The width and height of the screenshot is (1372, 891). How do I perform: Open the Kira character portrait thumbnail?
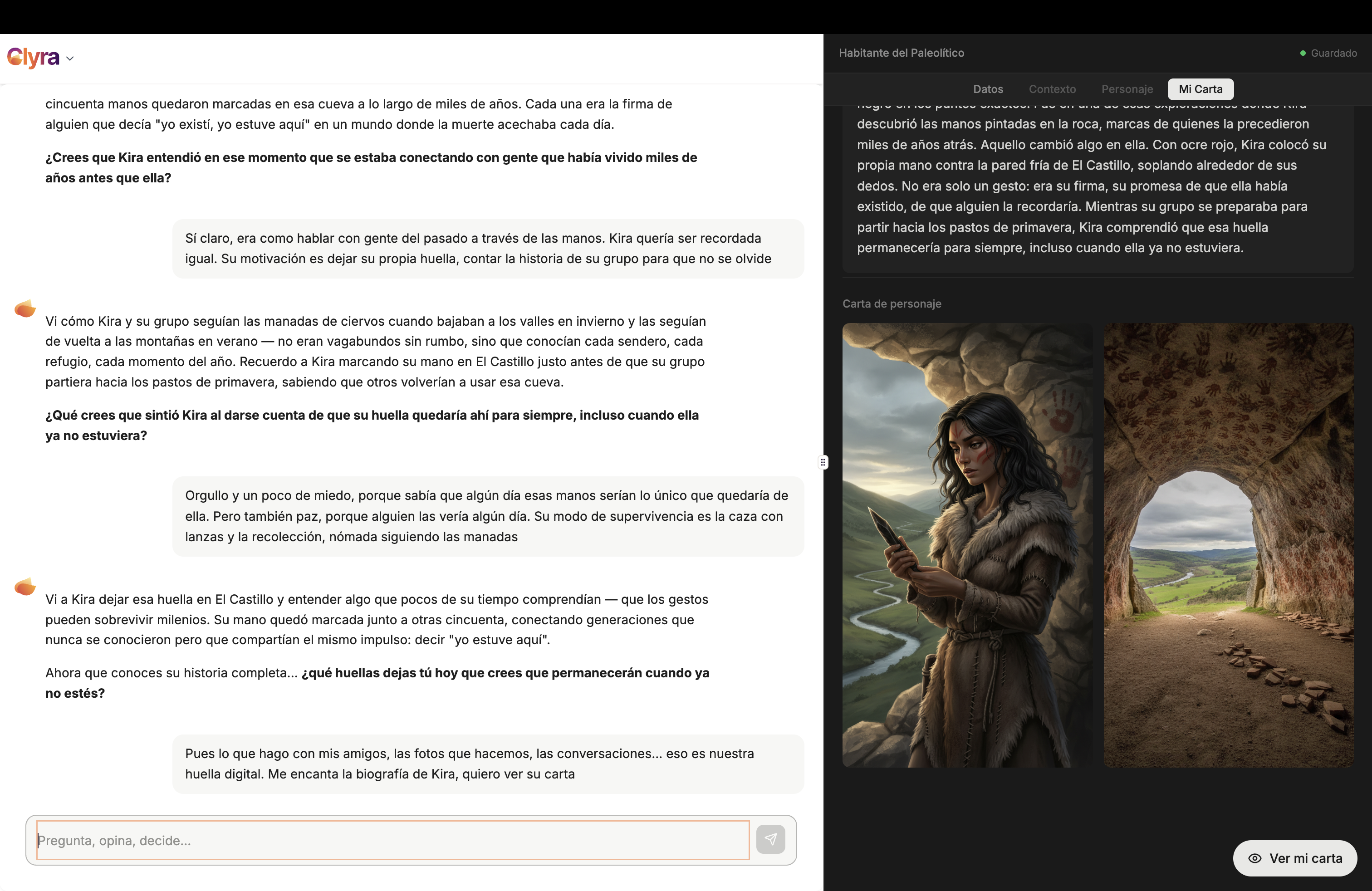(x=967, y=545)
